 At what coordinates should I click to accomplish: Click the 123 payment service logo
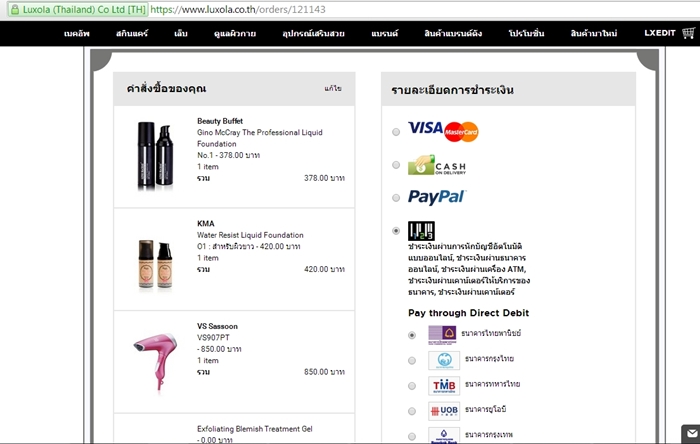tap(421, 231)
